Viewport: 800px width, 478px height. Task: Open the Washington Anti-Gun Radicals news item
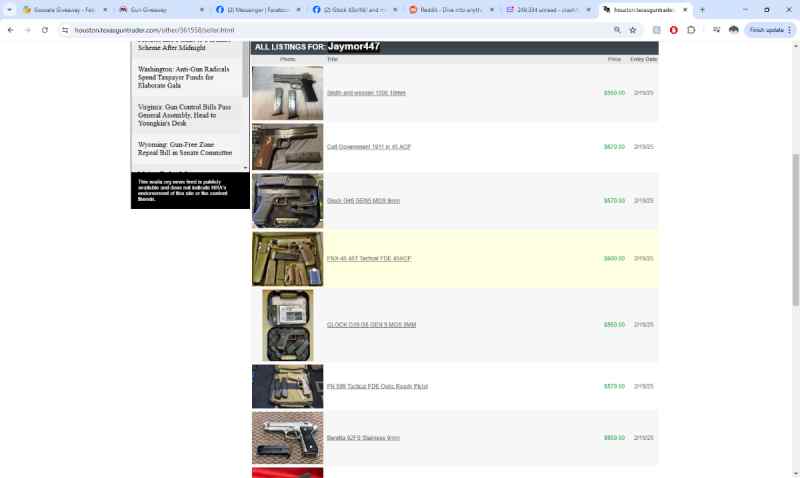[184, 77]
